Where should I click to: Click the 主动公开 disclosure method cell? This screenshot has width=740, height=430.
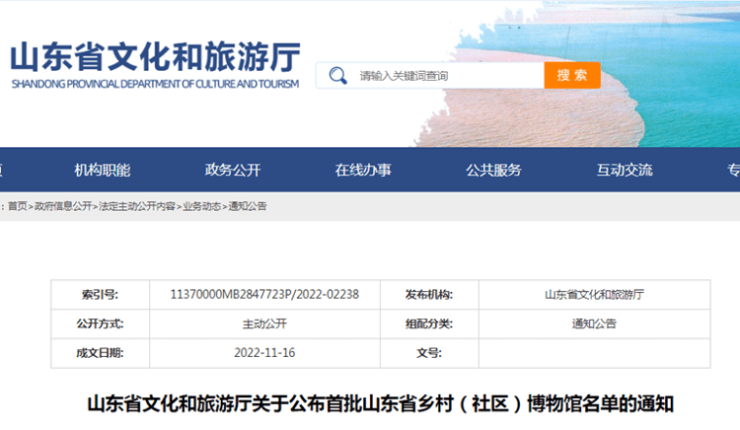[x=265, y=324]
